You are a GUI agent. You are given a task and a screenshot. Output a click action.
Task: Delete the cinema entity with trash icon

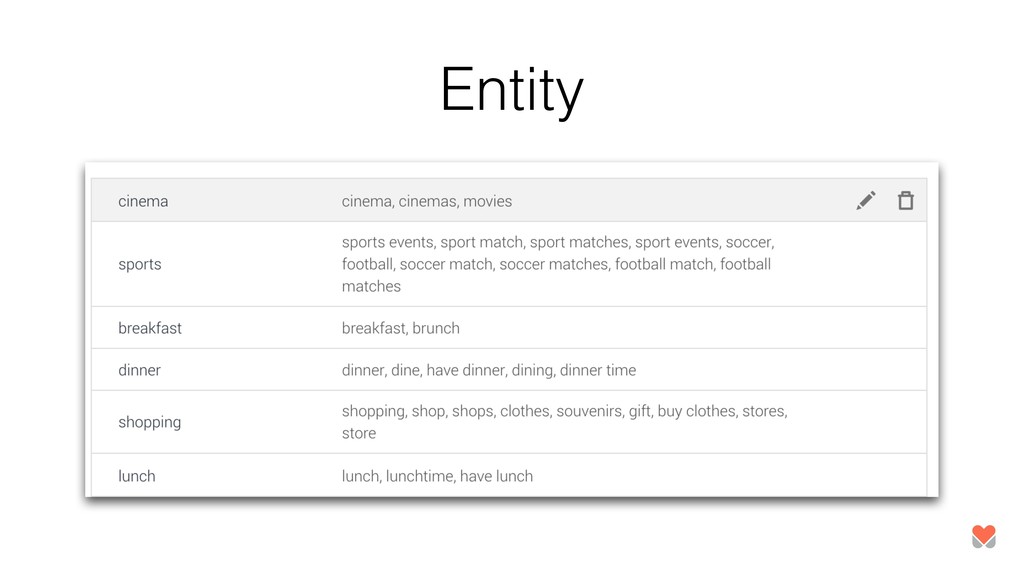905,200
